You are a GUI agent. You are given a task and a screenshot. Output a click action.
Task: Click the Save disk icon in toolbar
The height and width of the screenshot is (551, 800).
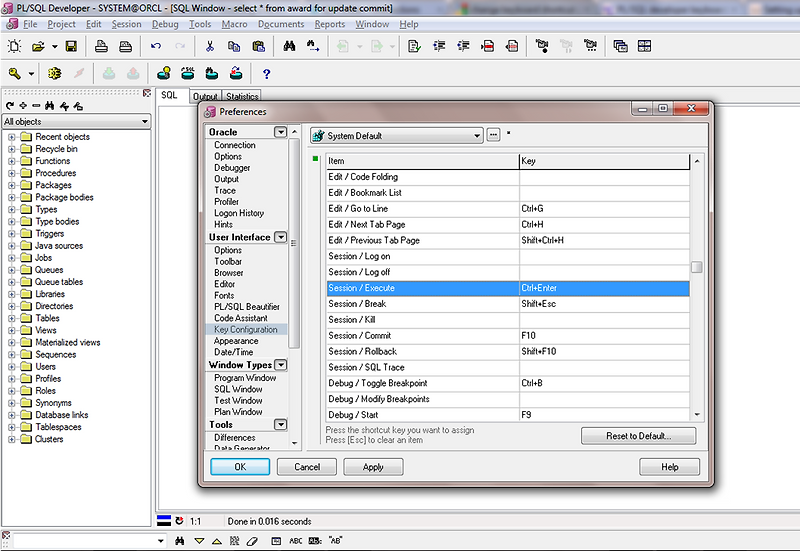tap(71, 46)
